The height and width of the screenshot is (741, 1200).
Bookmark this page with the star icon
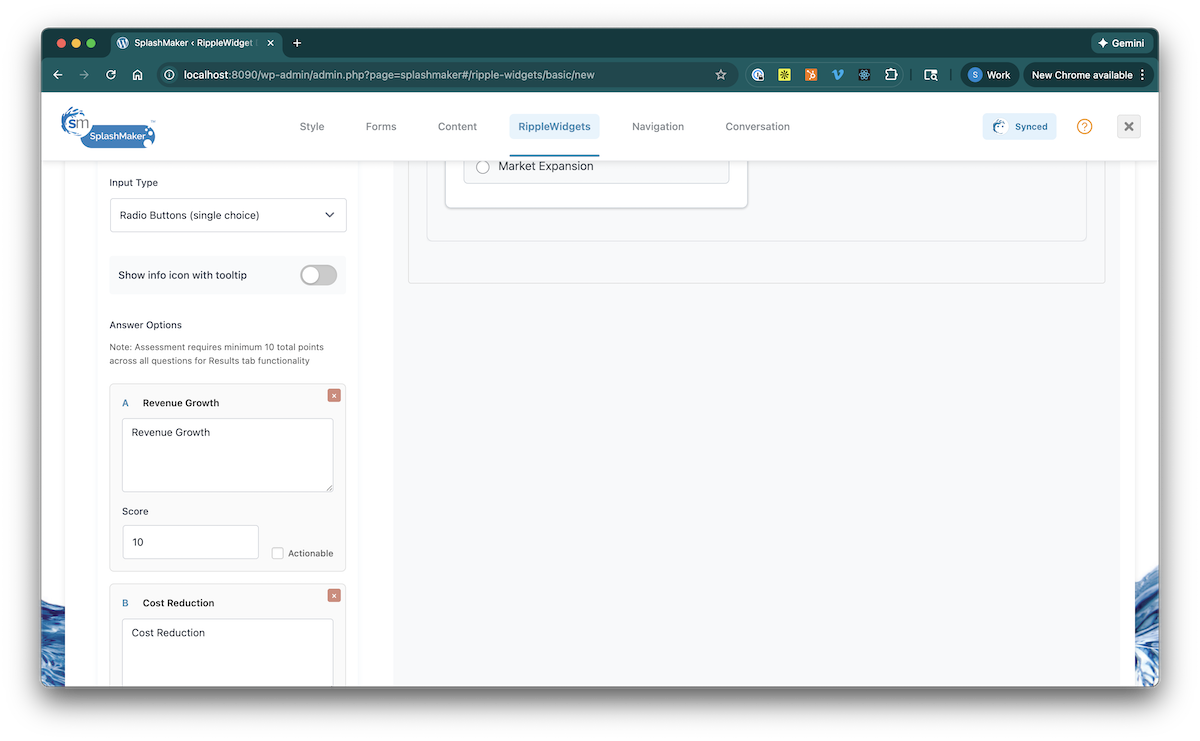click(721, 75)
